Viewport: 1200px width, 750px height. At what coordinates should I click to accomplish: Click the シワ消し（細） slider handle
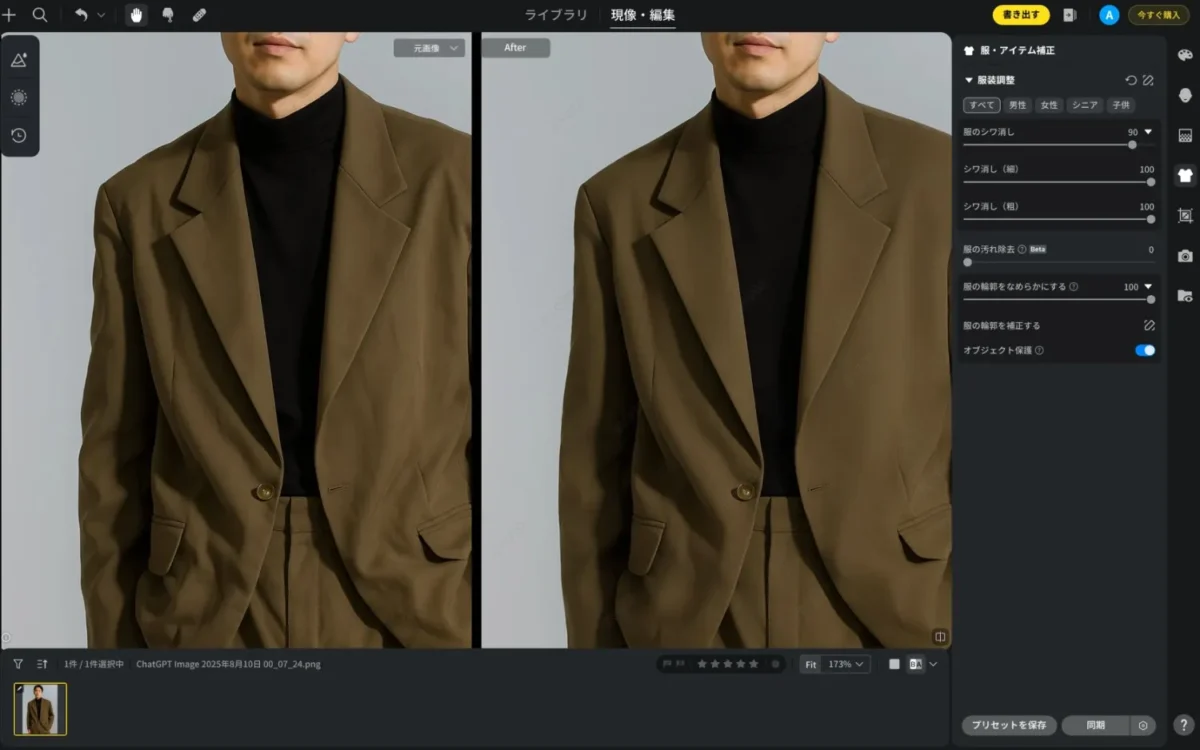point(1151,182)
